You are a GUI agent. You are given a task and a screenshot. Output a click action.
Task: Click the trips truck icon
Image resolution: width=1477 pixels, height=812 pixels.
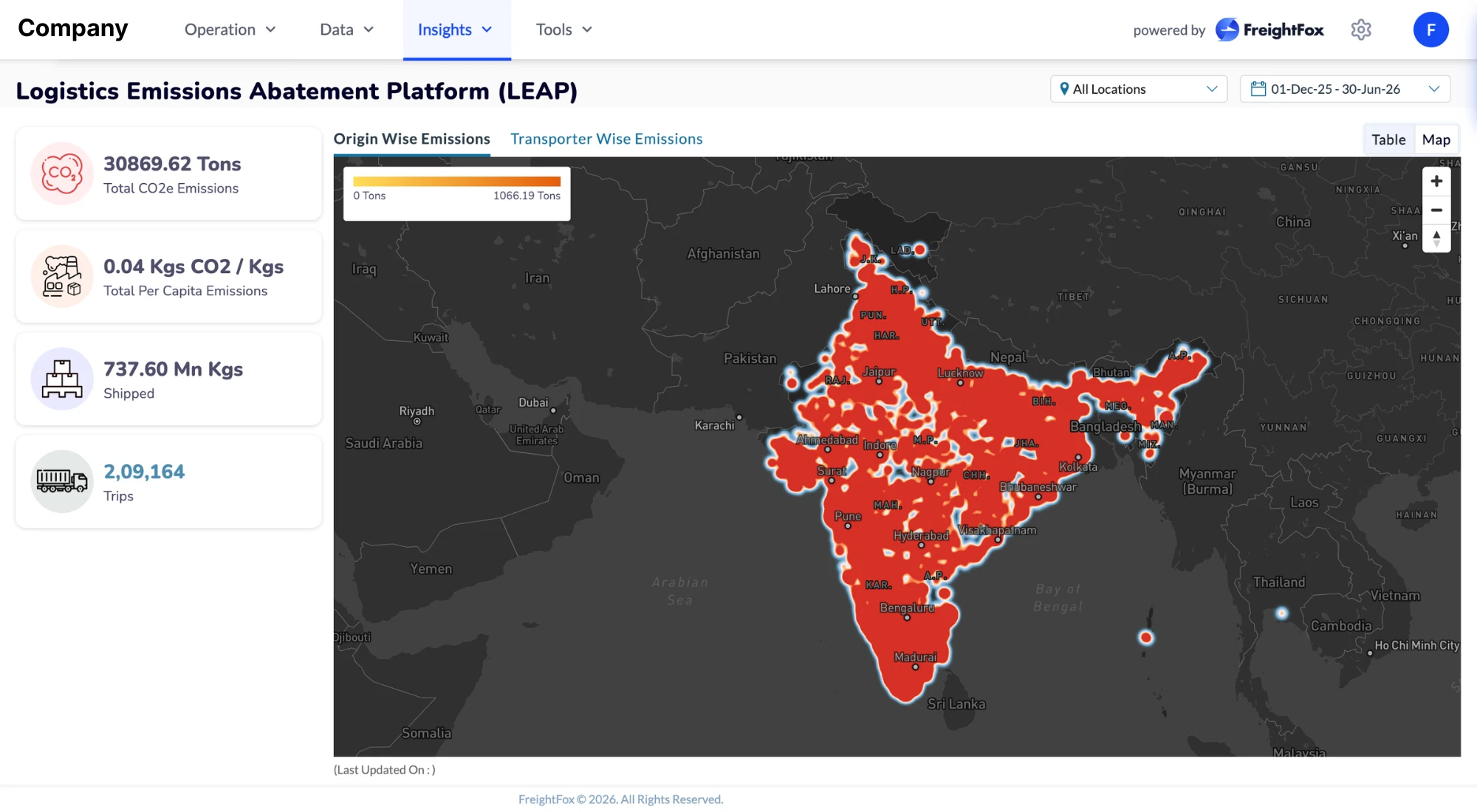pos(62,481)
